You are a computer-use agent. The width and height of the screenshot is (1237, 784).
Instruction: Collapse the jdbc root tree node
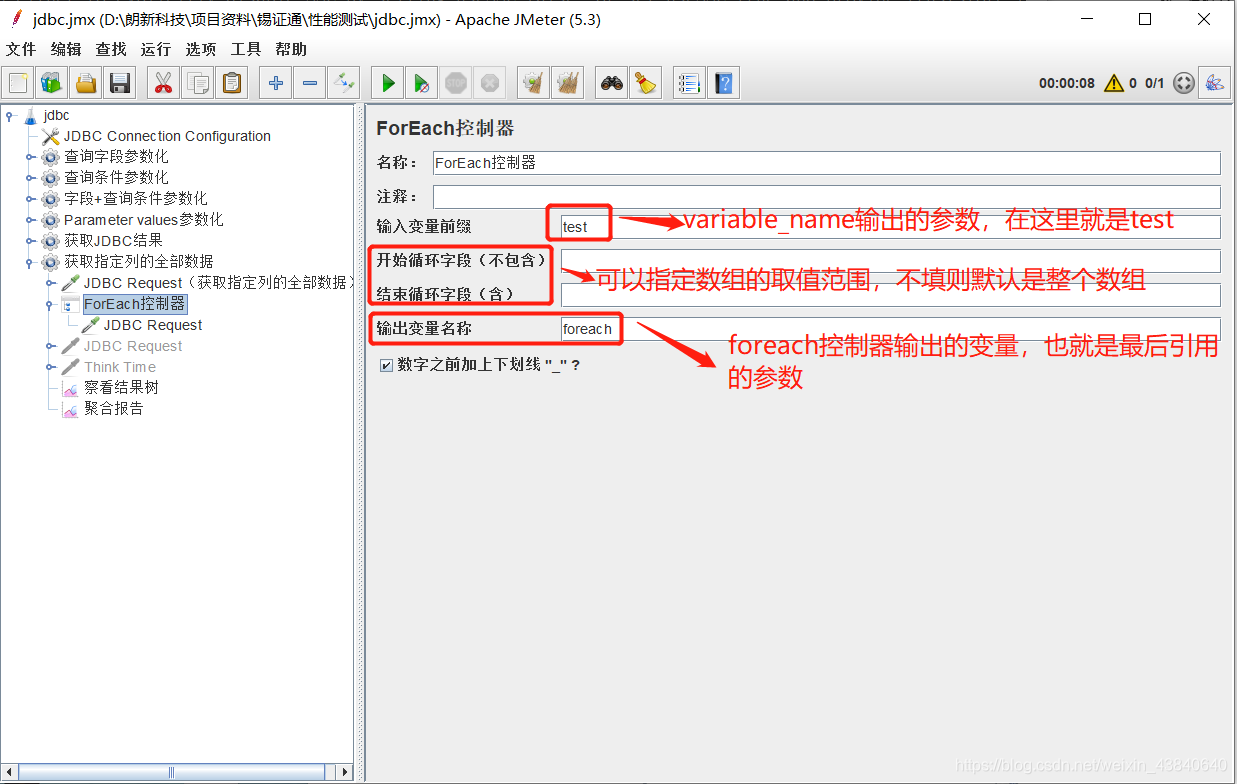[10, 115]
